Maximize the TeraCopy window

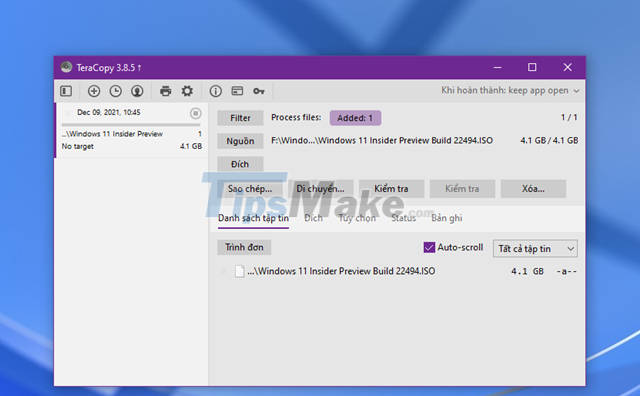532,67
